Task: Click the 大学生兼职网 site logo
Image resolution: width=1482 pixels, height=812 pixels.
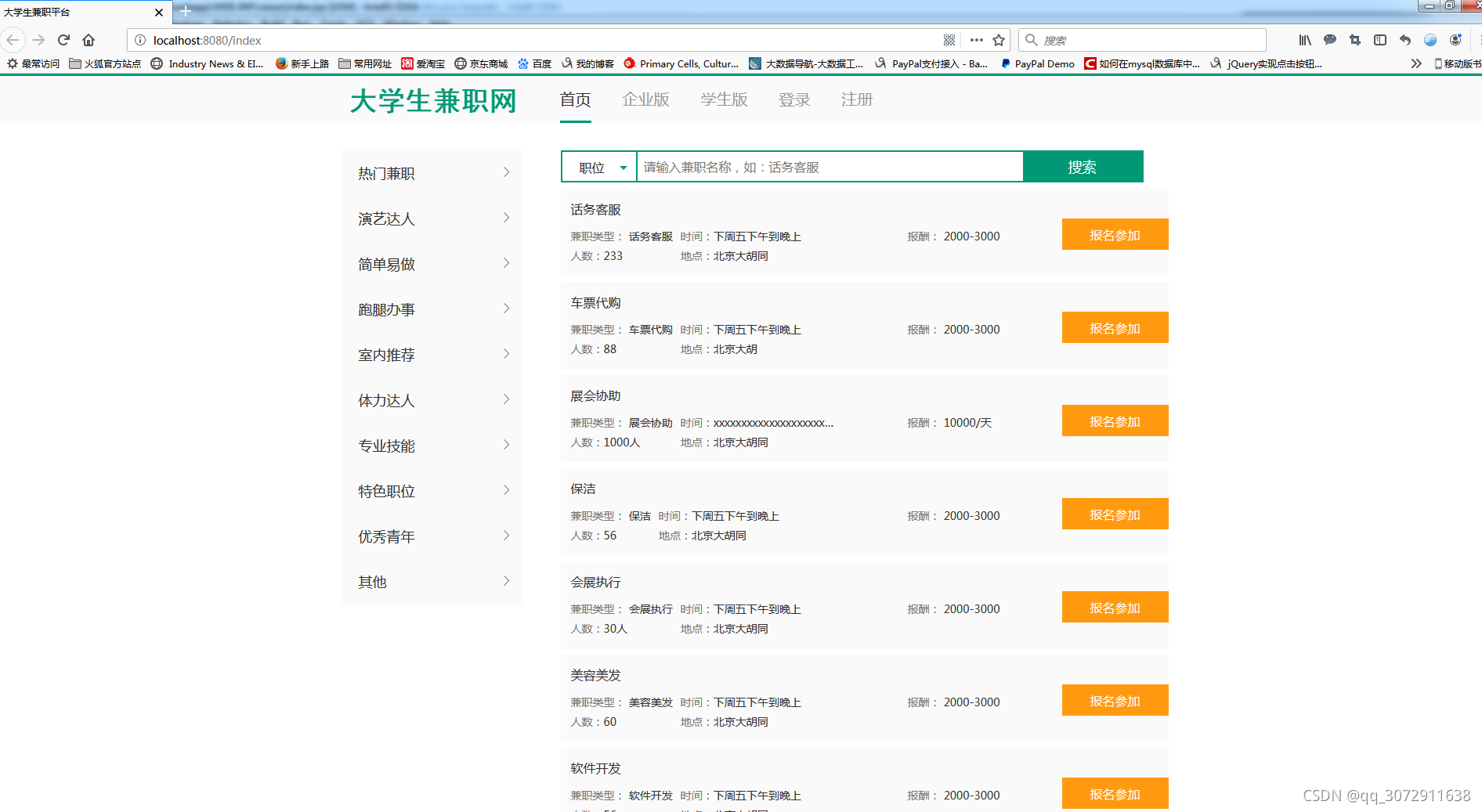Action: pyautogui.click(x=433, y=101)
